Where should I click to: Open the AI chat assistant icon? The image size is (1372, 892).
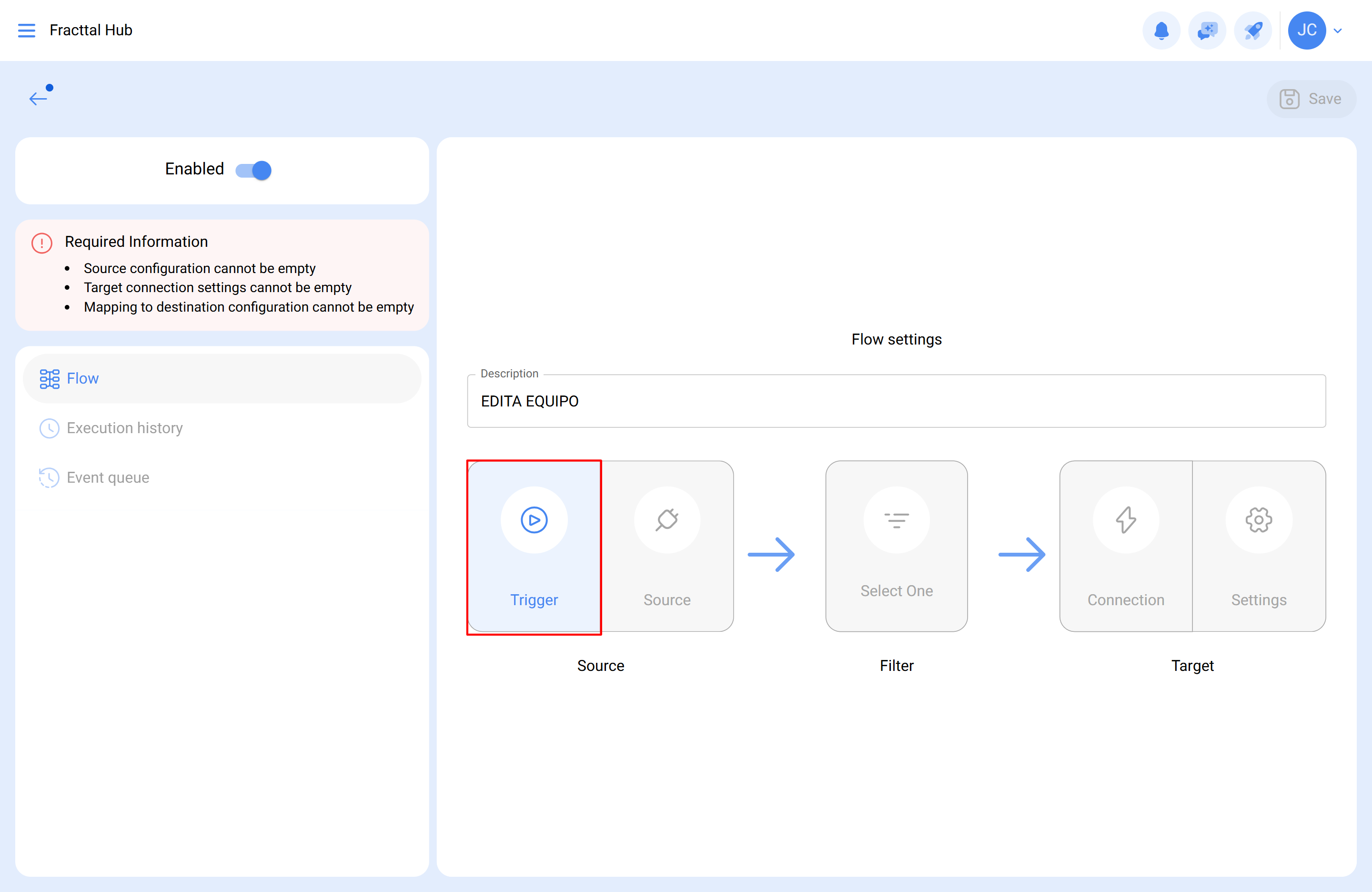pyautogui.click(x=1207, y=30)
